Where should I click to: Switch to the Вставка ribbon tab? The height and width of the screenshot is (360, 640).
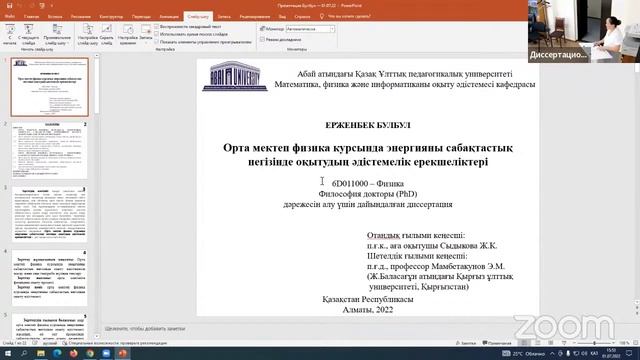point(55,17)
